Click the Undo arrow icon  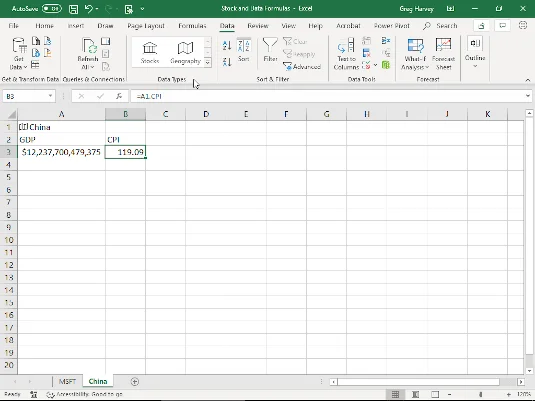pyautogui.click(x=89, y=9)
